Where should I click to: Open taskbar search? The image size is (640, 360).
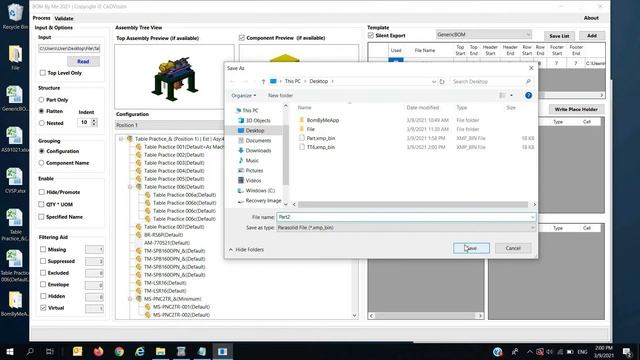click(x=30, y=351)
